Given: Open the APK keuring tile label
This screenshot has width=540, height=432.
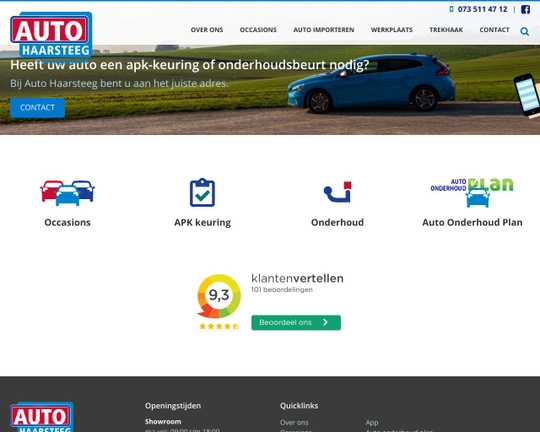Looking at the screenshot, I should (x=202, y=223).
